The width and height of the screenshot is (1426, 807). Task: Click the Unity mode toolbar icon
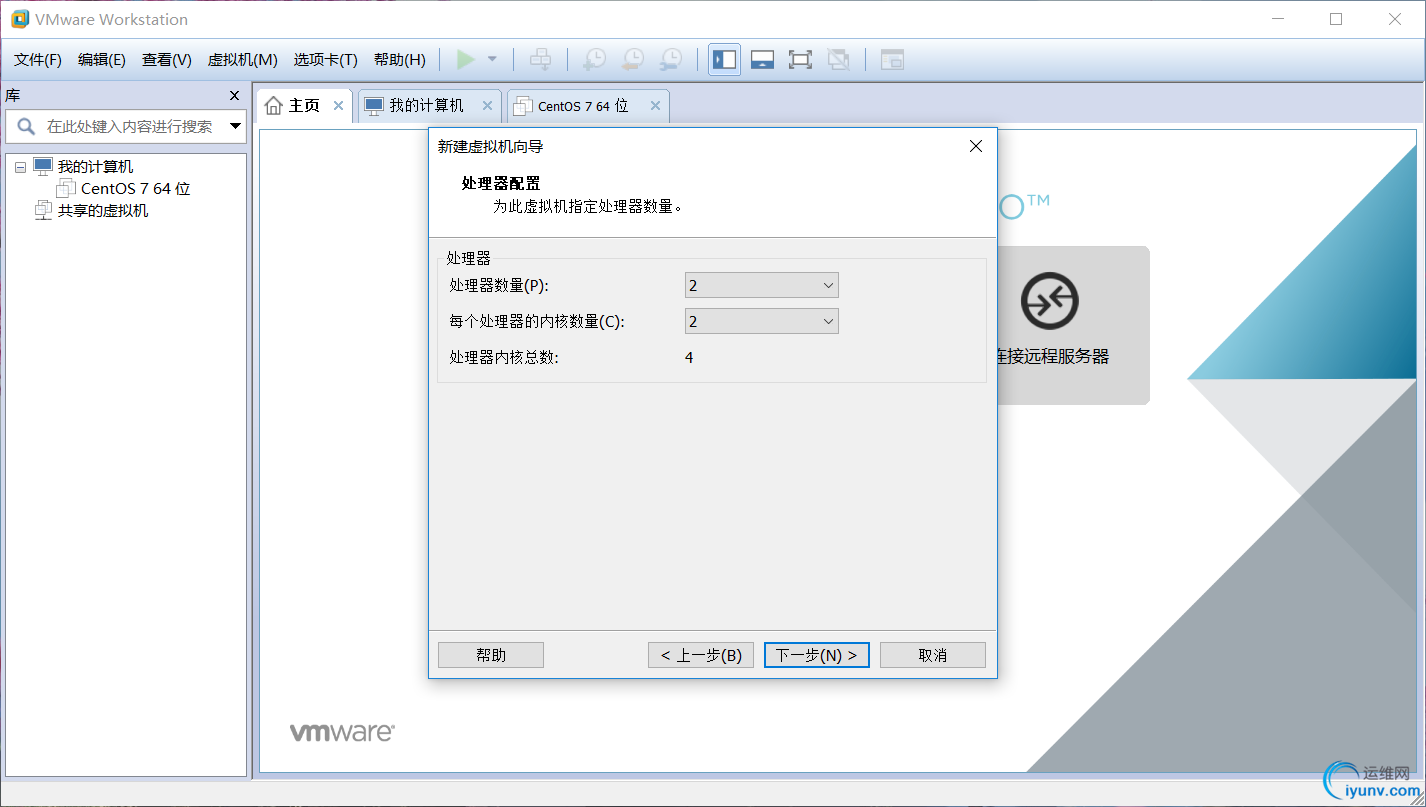click(x=838, y=60)
